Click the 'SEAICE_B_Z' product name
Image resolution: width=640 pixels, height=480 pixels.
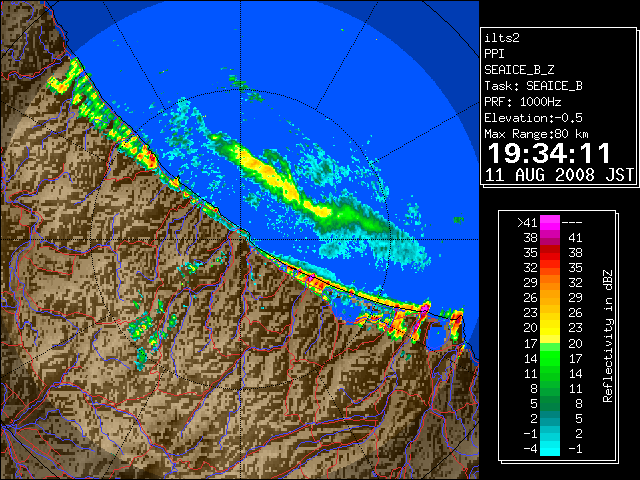coord(519,70)
